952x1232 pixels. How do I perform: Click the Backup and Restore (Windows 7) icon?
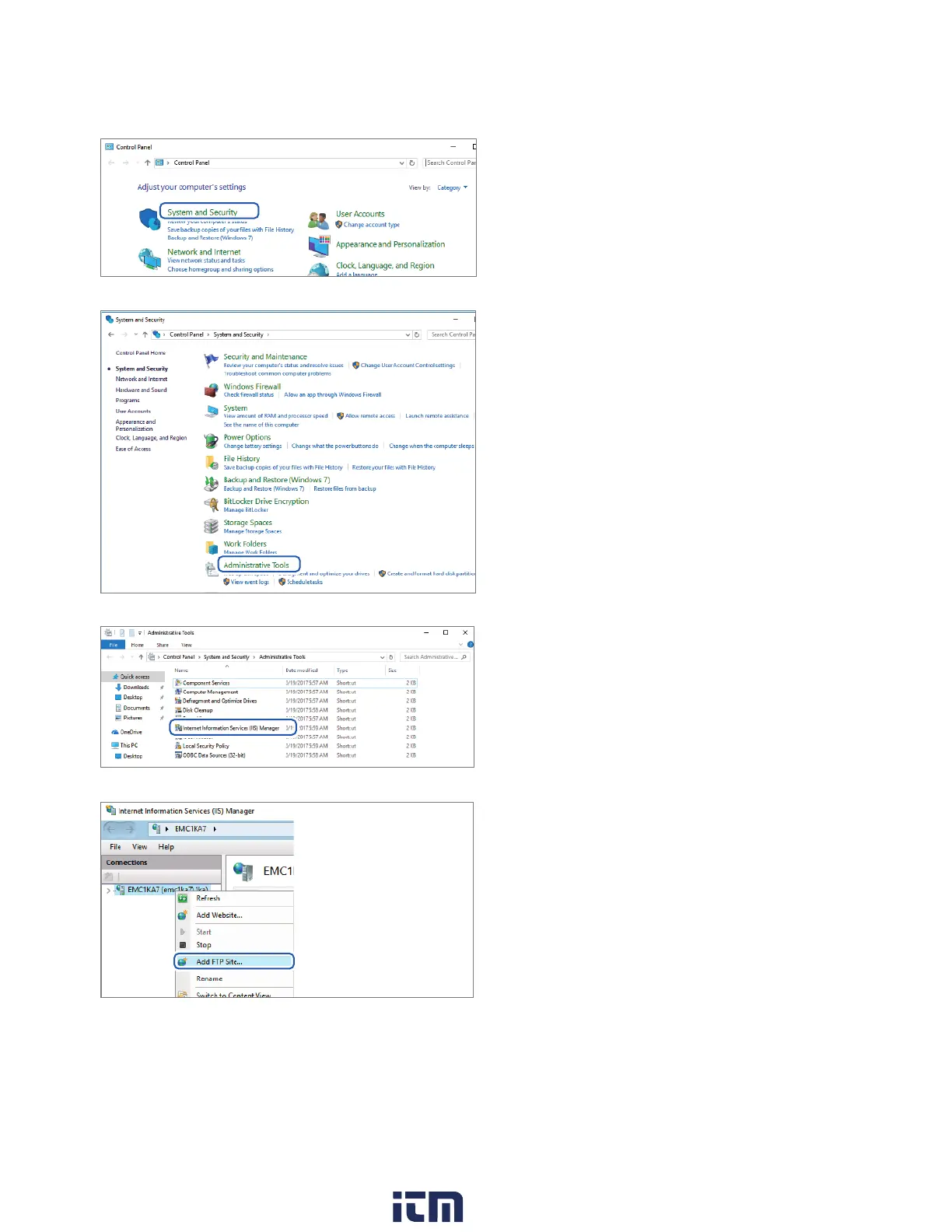tap(211, 484)
